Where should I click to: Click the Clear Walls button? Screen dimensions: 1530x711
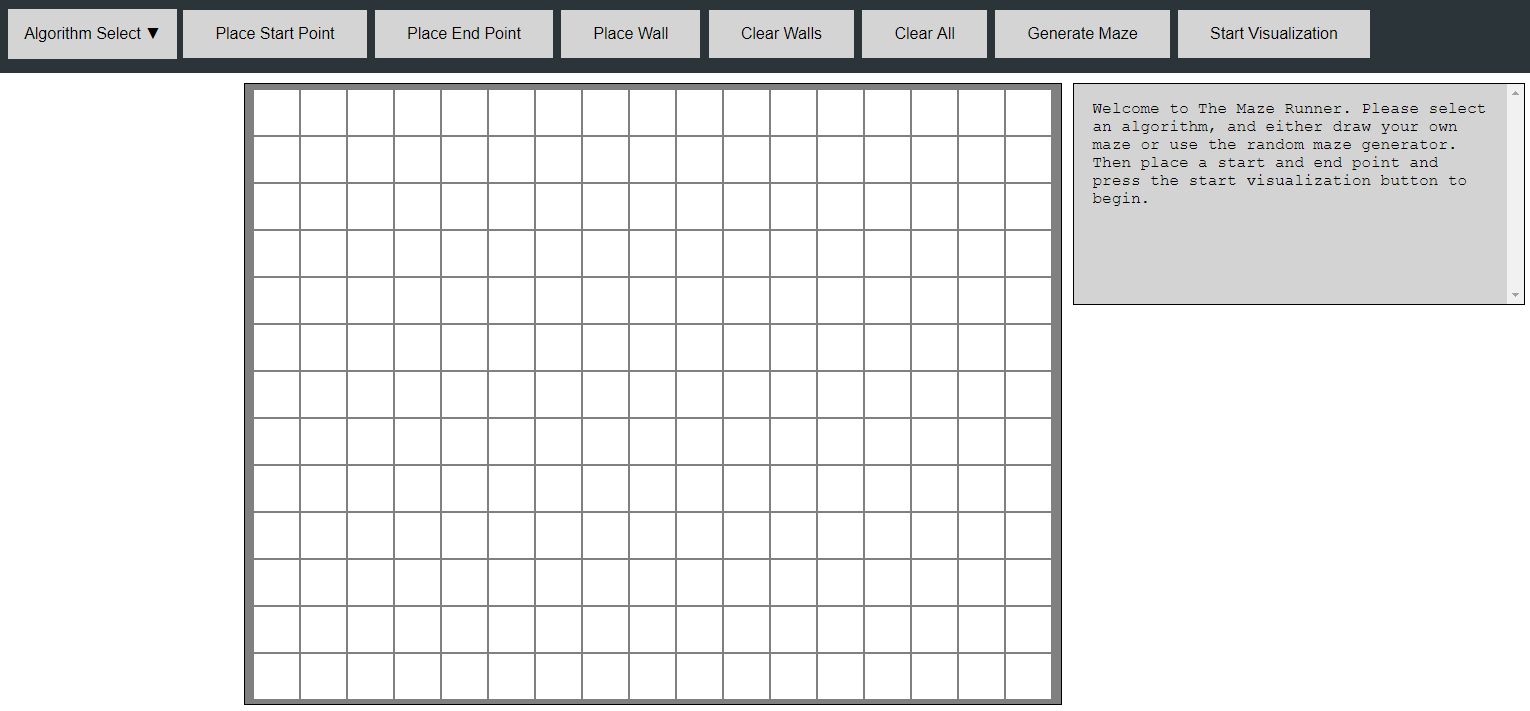tap(781, 34)
